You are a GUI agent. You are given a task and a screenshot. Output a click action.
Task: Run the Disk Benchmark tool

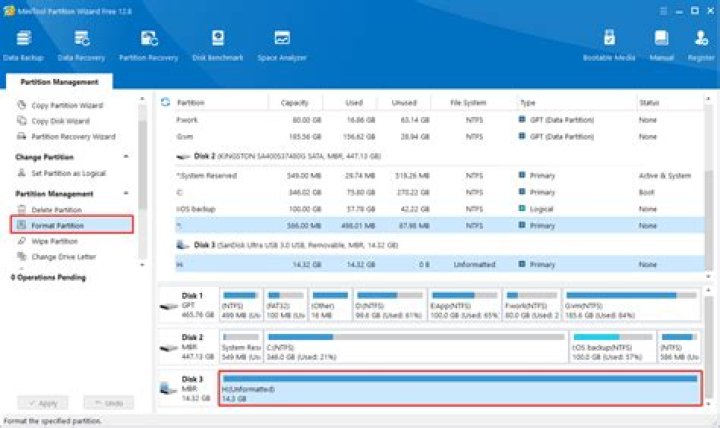(x=218, y=45)
